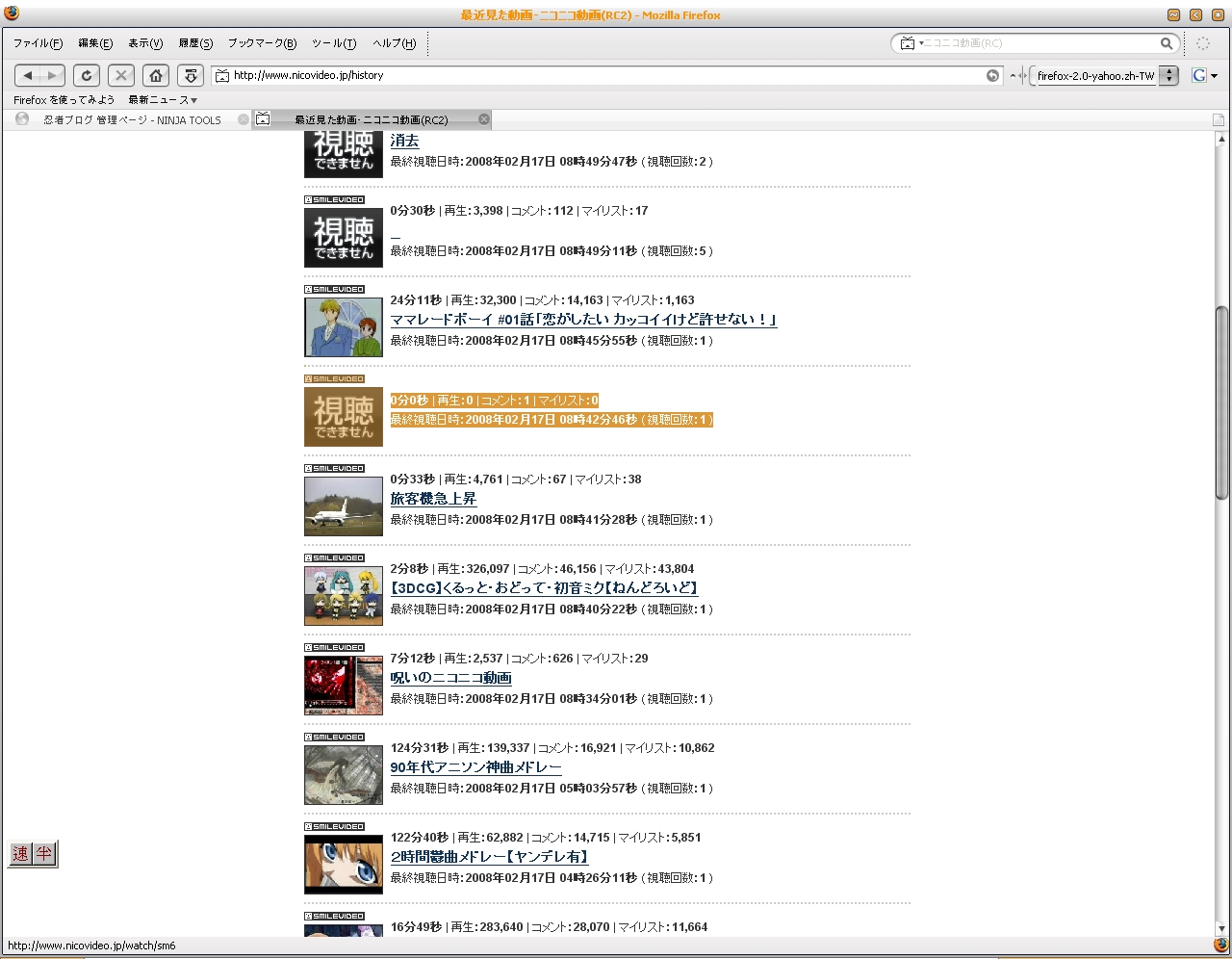Click the vertical scrollbar thumb
The image size is (1232, 959).
coord(1221,402)
